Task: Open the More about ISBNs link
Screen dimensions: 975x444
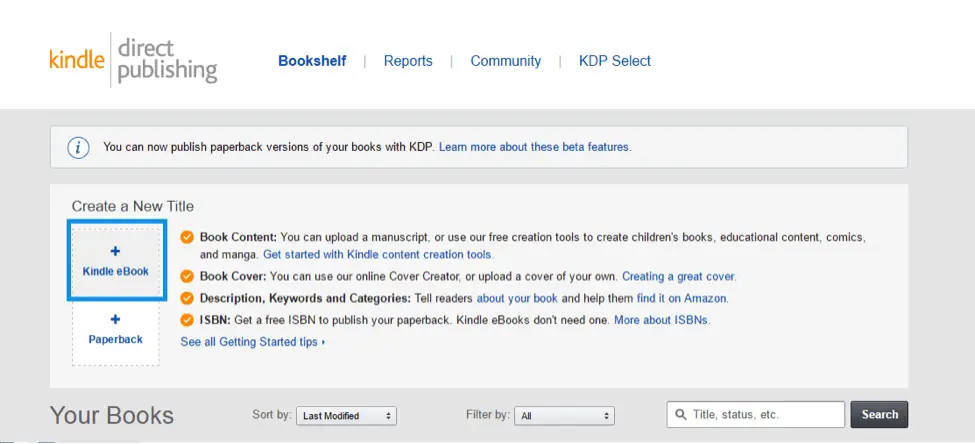Action: tap(662, 320)
